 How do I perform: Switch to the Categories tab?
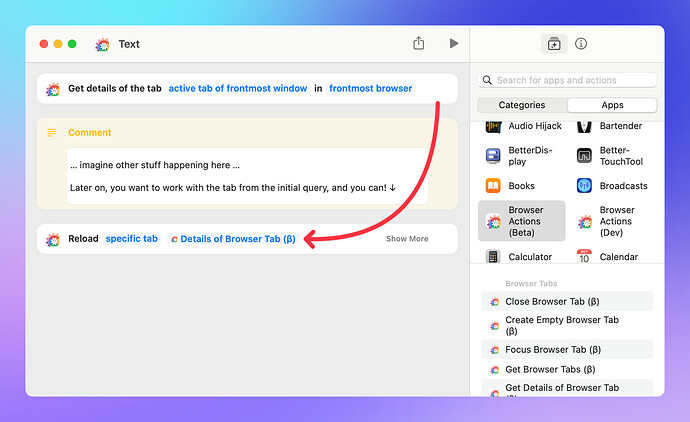tap(522, 105)
